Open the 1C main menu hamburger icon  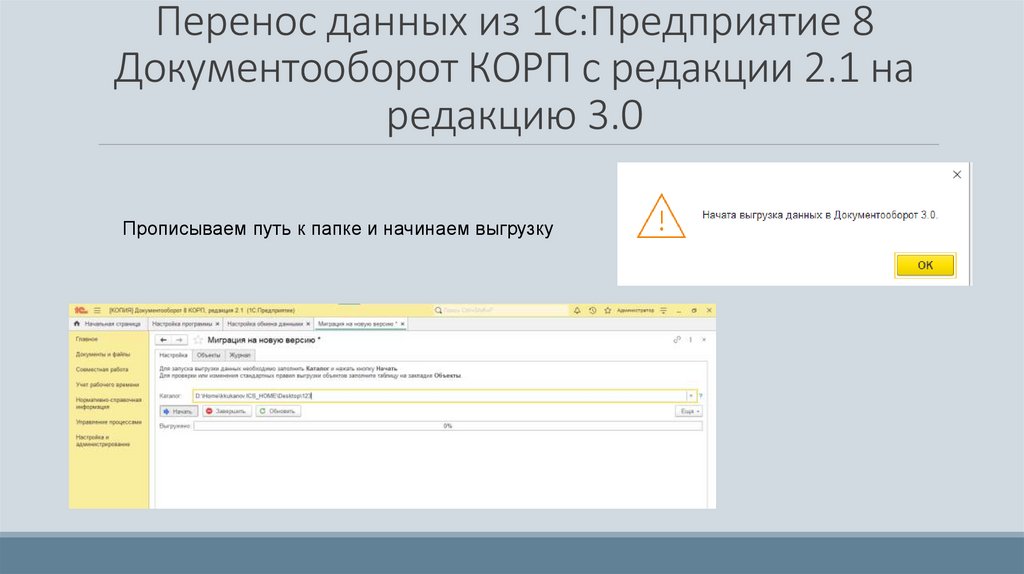click(x=97, y=310)
